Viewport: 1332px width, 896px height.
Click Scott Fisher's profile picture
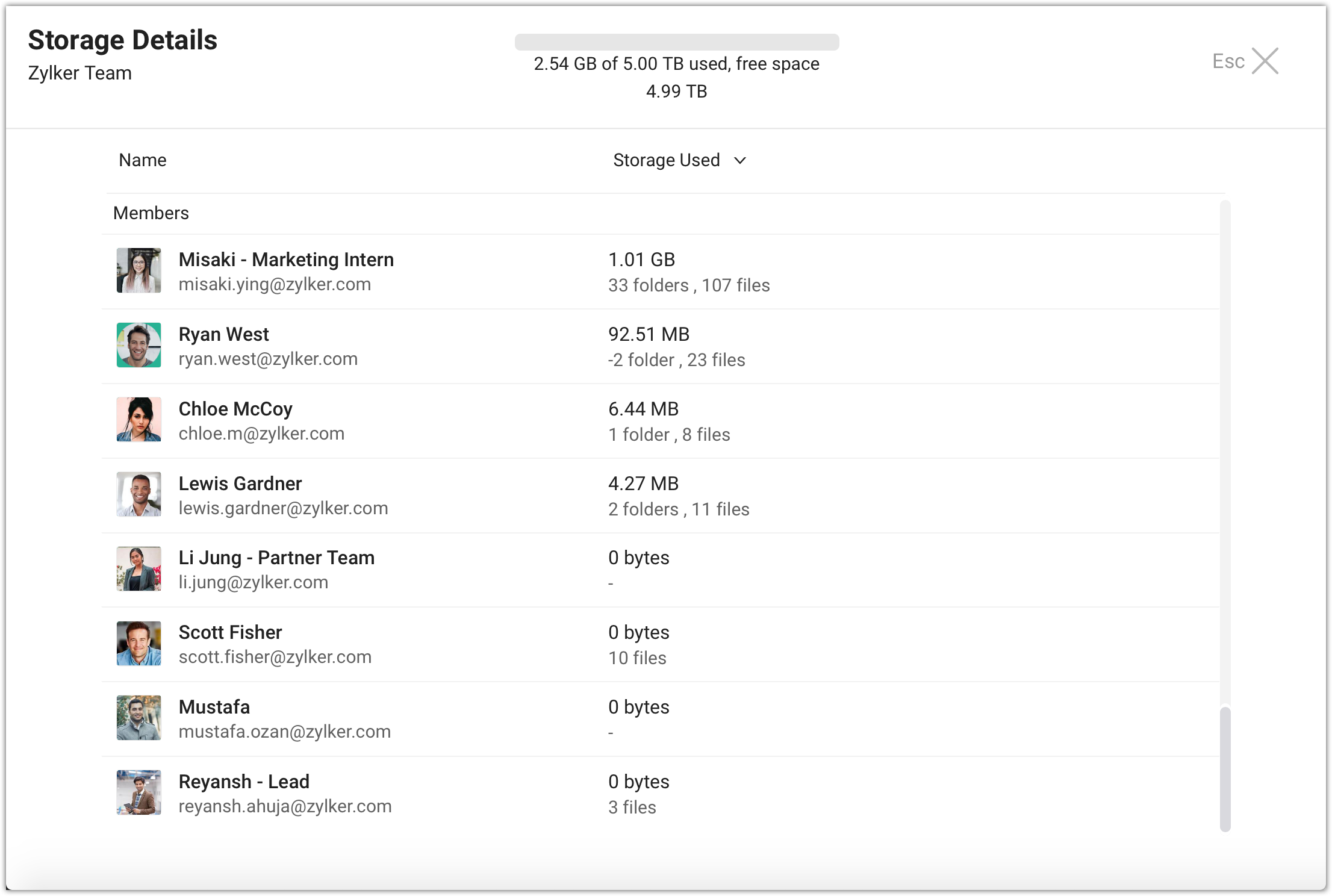138,644
